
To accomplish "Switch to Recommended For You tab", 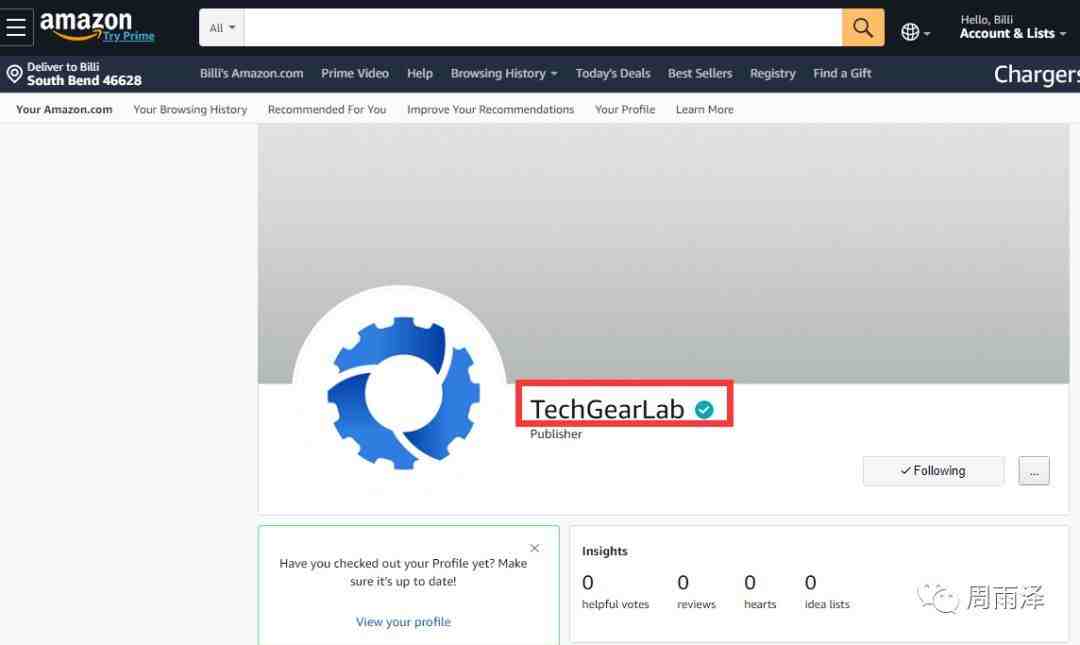I will tap(326, 109).
